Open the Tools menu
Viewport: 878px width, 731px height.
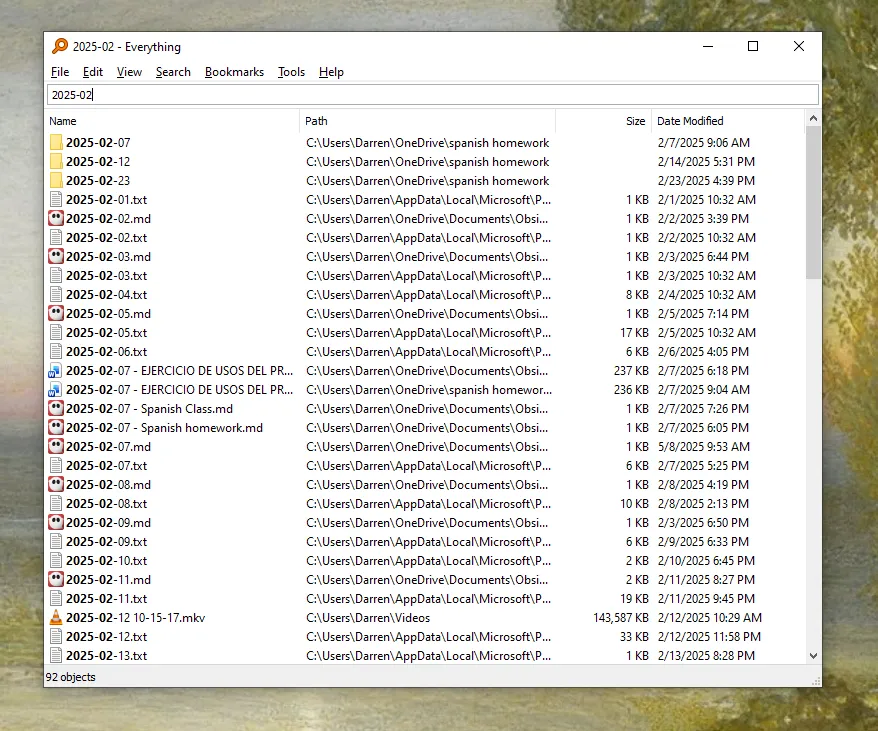click(x=291, y=71)
